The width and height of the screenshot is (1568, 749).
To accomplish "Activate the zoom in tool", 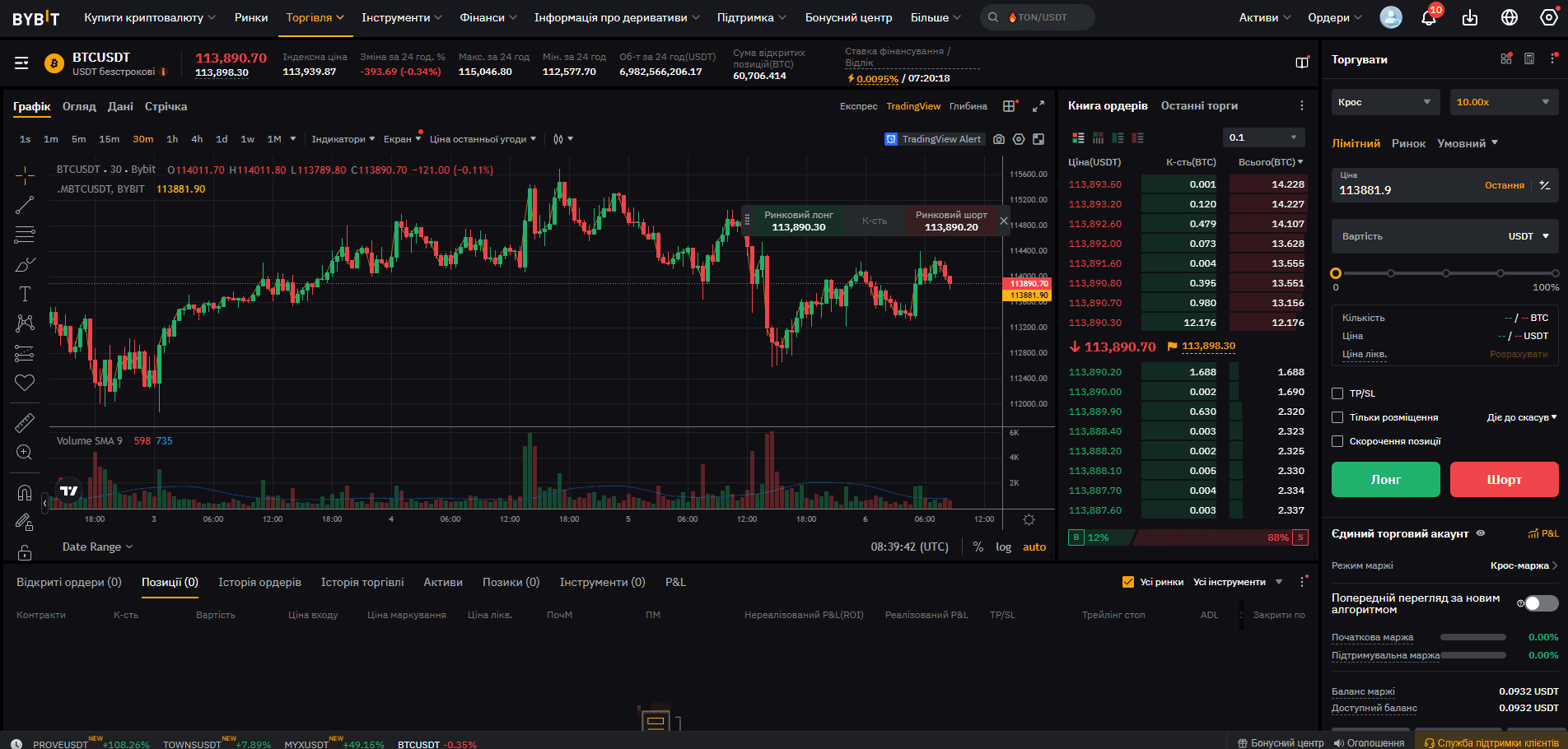I will point(25,452).
